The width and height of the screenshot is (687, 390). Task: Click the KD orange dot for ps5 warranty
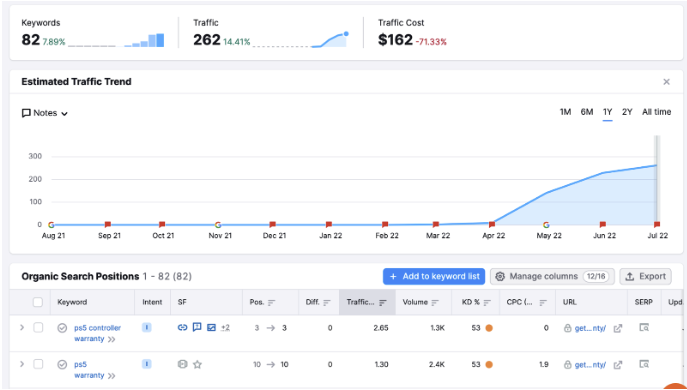(489, 364)
